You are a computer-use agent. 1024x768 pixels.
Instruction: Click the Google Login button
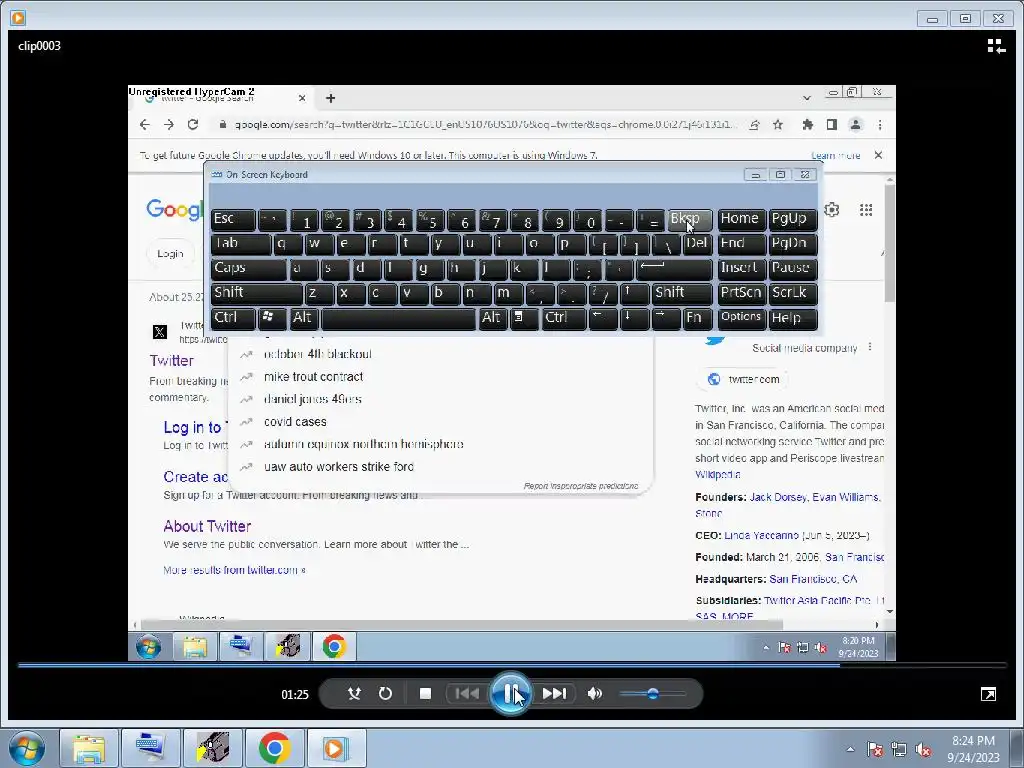pos(170,253)
